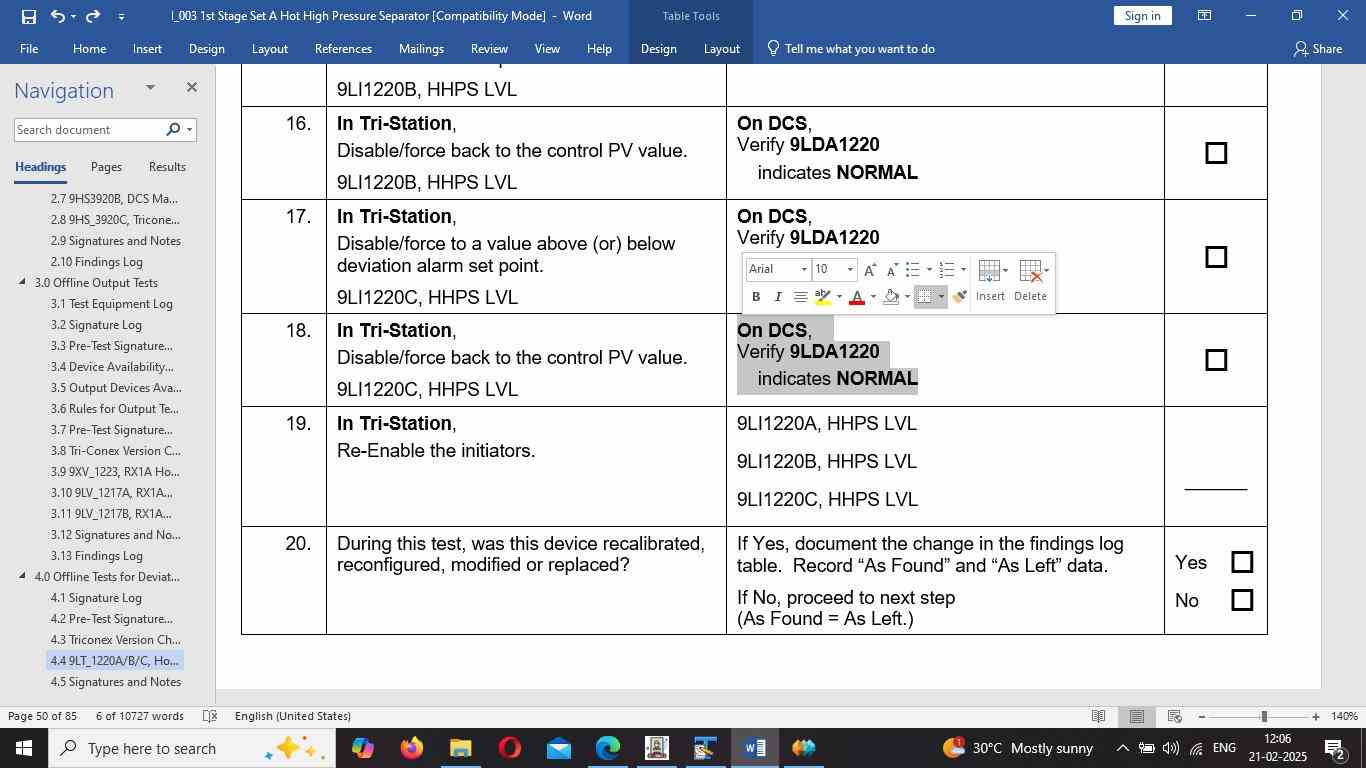Open the font size dropdown showing 10
The height and width of the screenshot is (768, 1366).
click(x=850, y=270)
